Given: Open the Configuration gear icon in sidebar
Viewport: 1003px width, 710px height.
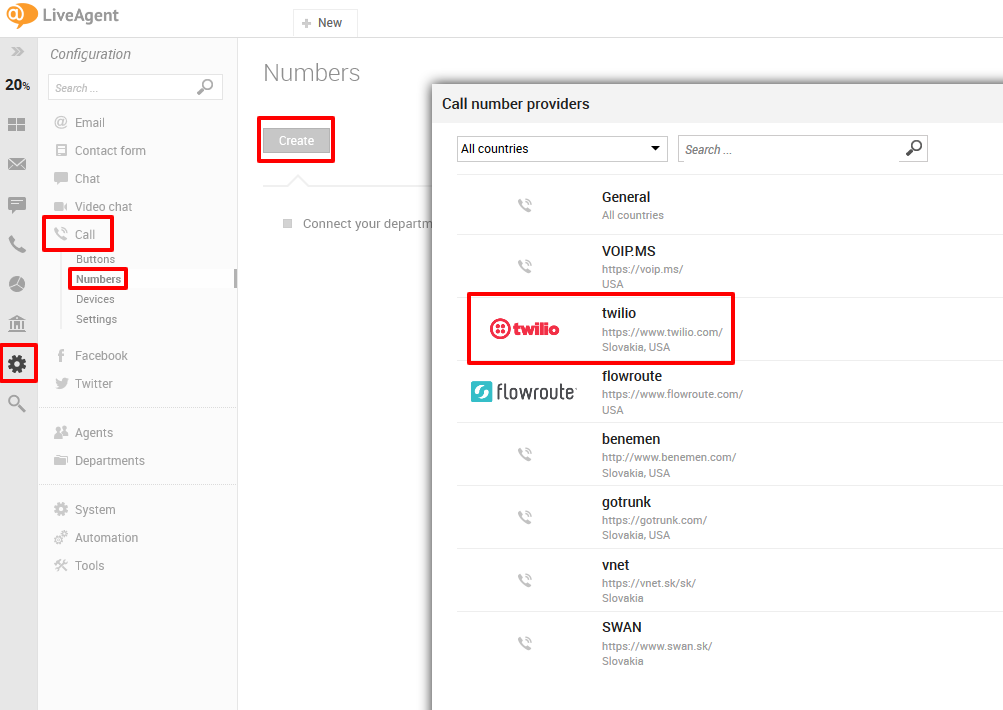Looking at the screenshot, I should (x=18, y=363).
